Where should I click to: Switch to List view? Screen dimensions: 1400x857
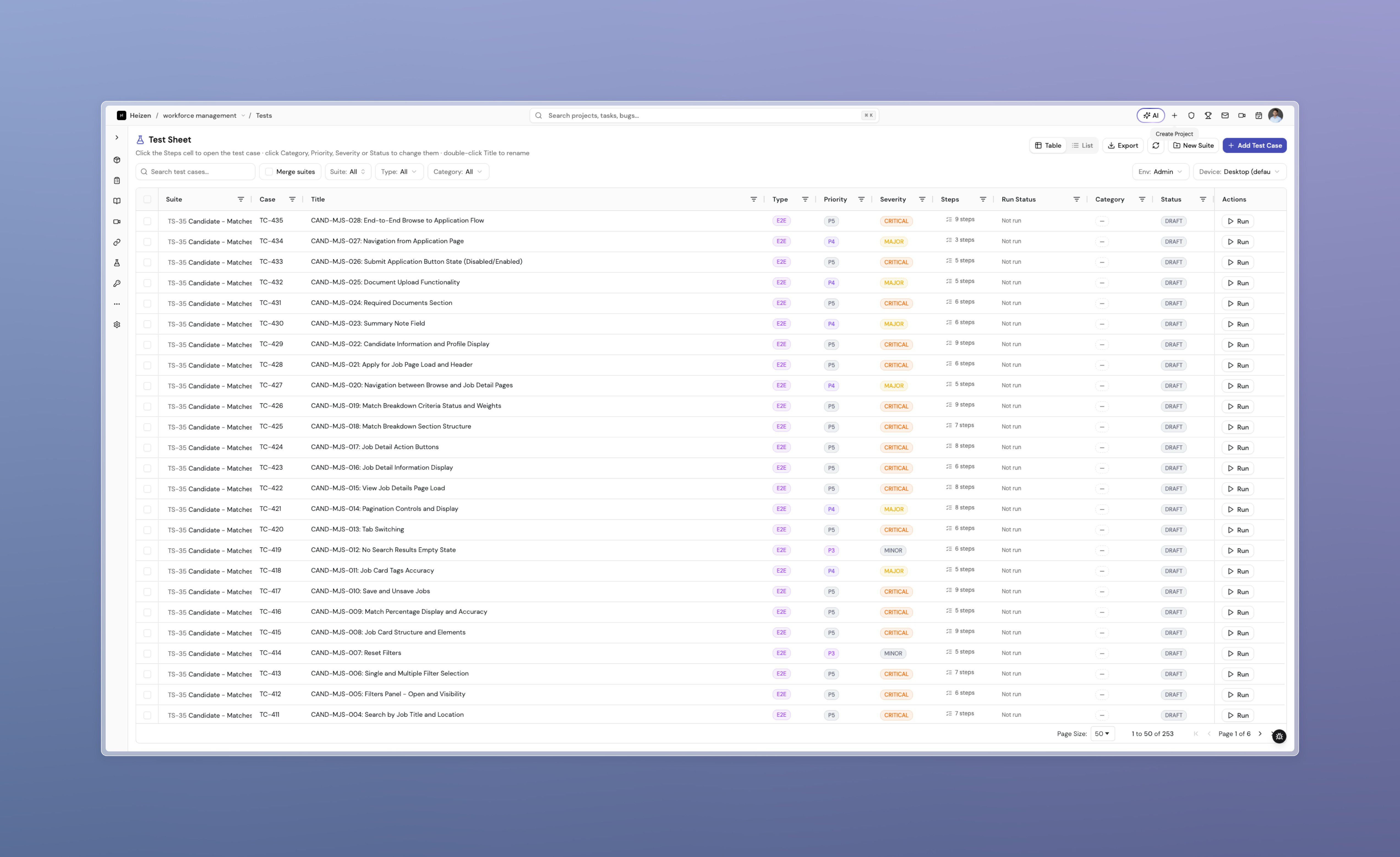point(1082,145)
